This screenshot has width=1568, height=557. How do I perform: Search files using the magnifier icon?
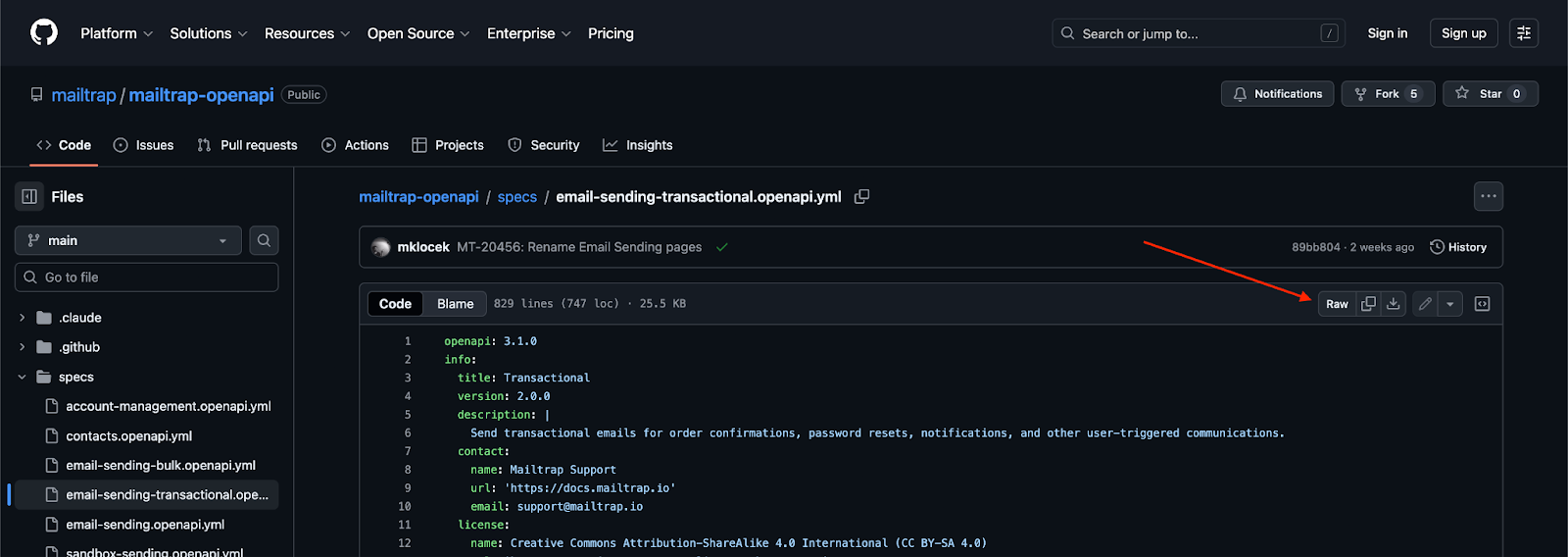[x=264, y=240]
